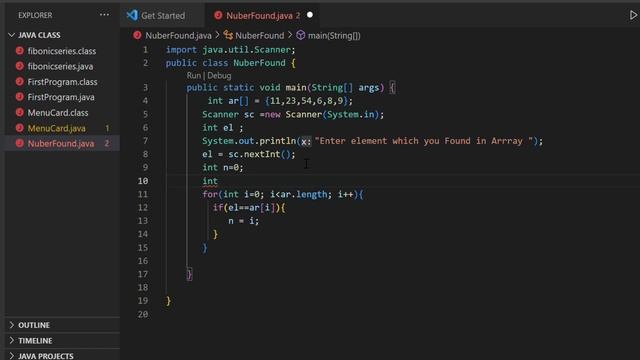
Task: Place cursor after underlined 'int' on line 10
Action: pos(218,181)
